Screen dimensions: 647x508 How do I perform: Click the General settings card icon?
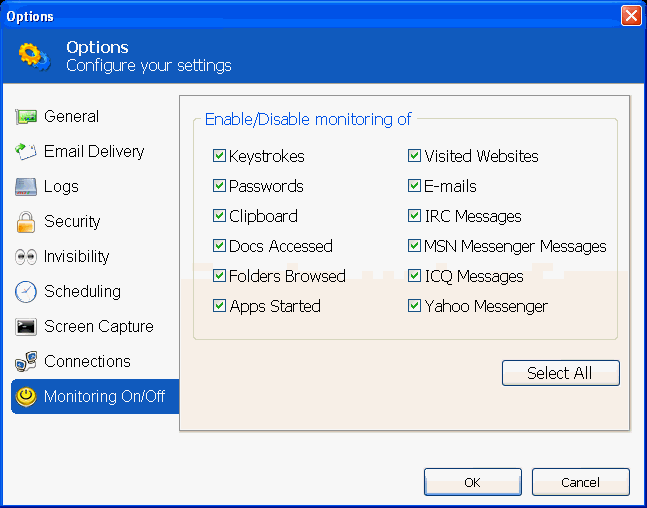point(26,117)
